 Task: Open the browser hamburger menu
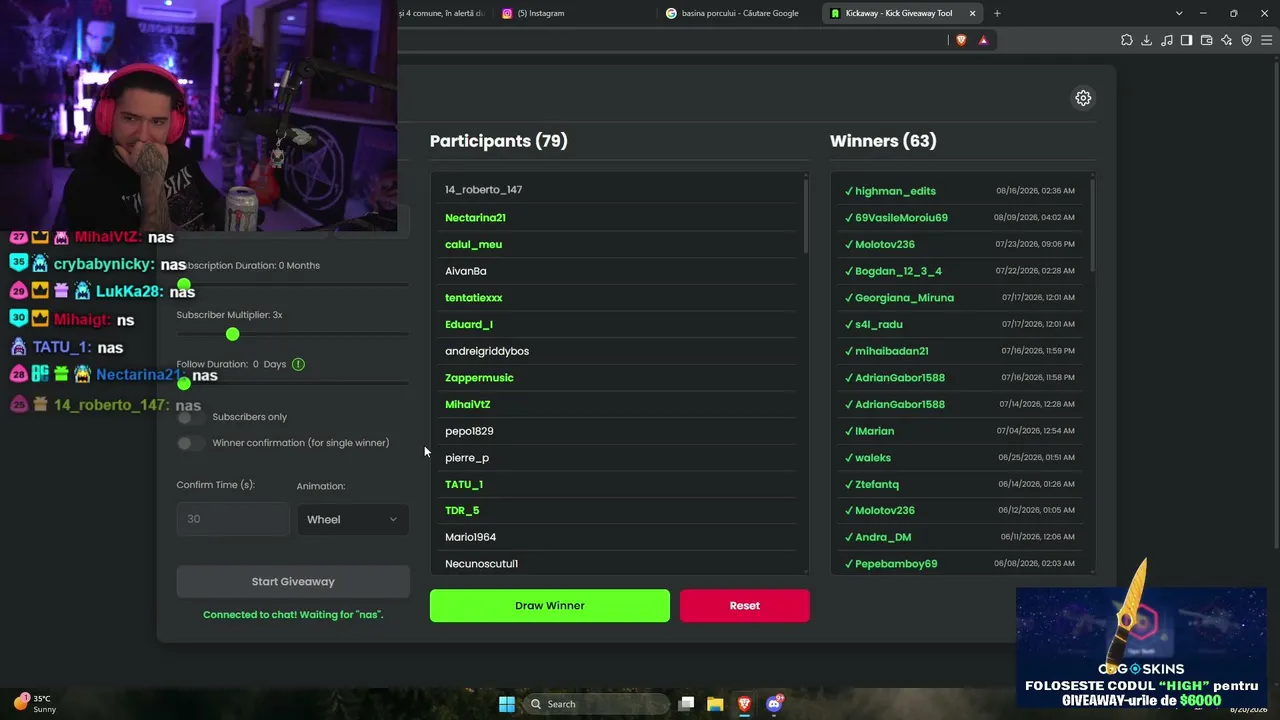tap(1267, 40)
